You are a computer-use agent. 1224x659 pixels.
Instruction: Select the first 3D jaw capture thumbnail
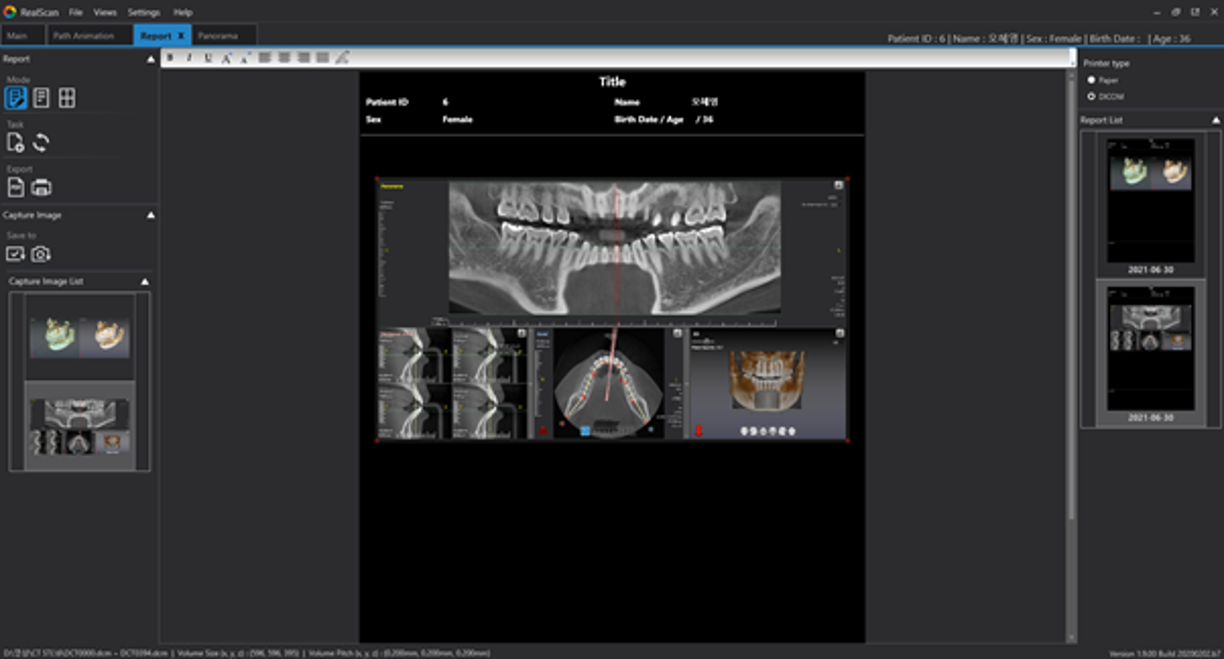click(x=79, y=336)
